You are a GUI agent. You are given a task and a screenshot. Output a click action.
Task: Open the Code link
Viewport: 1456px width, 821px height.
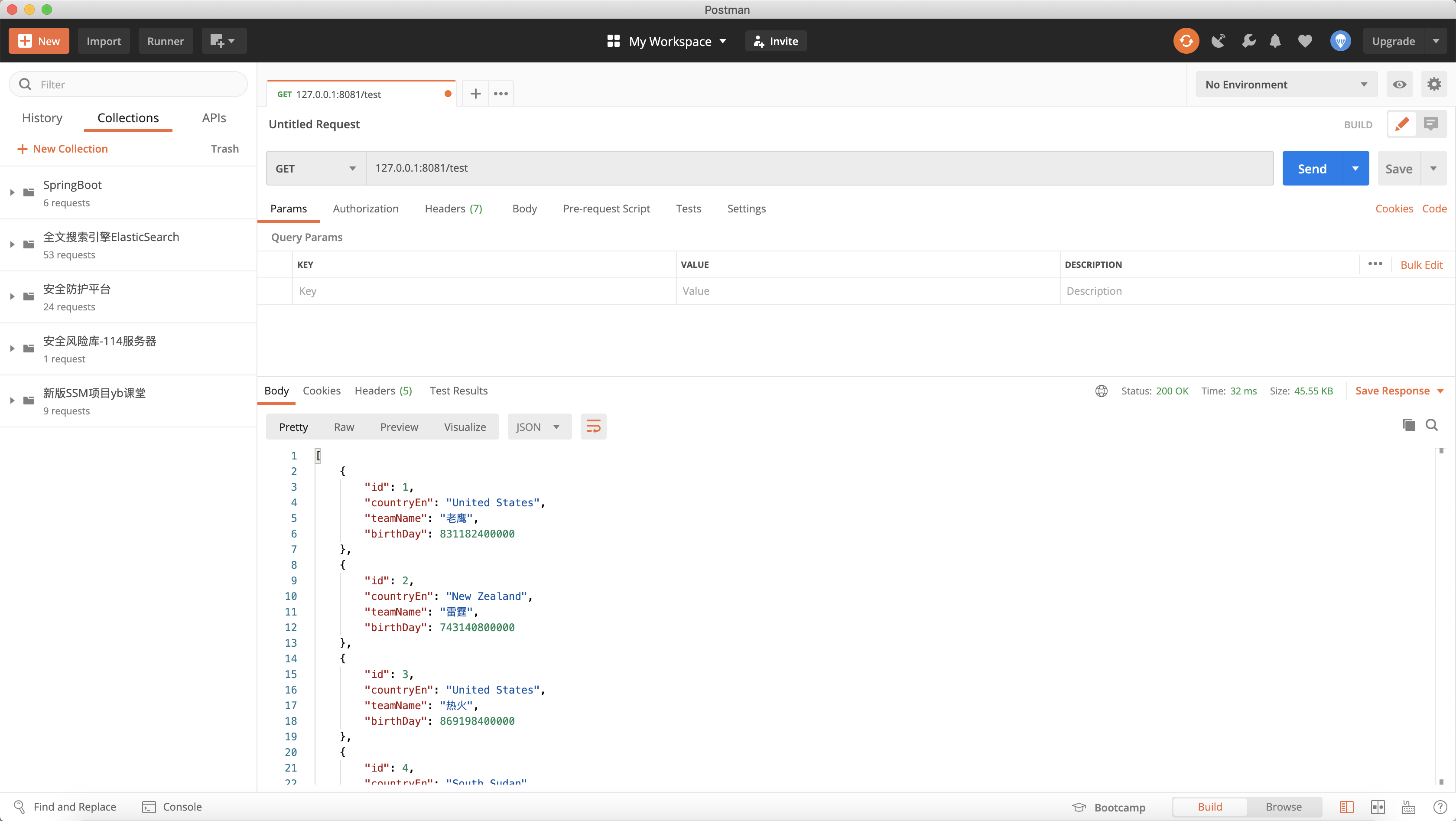coord(1434,209)
